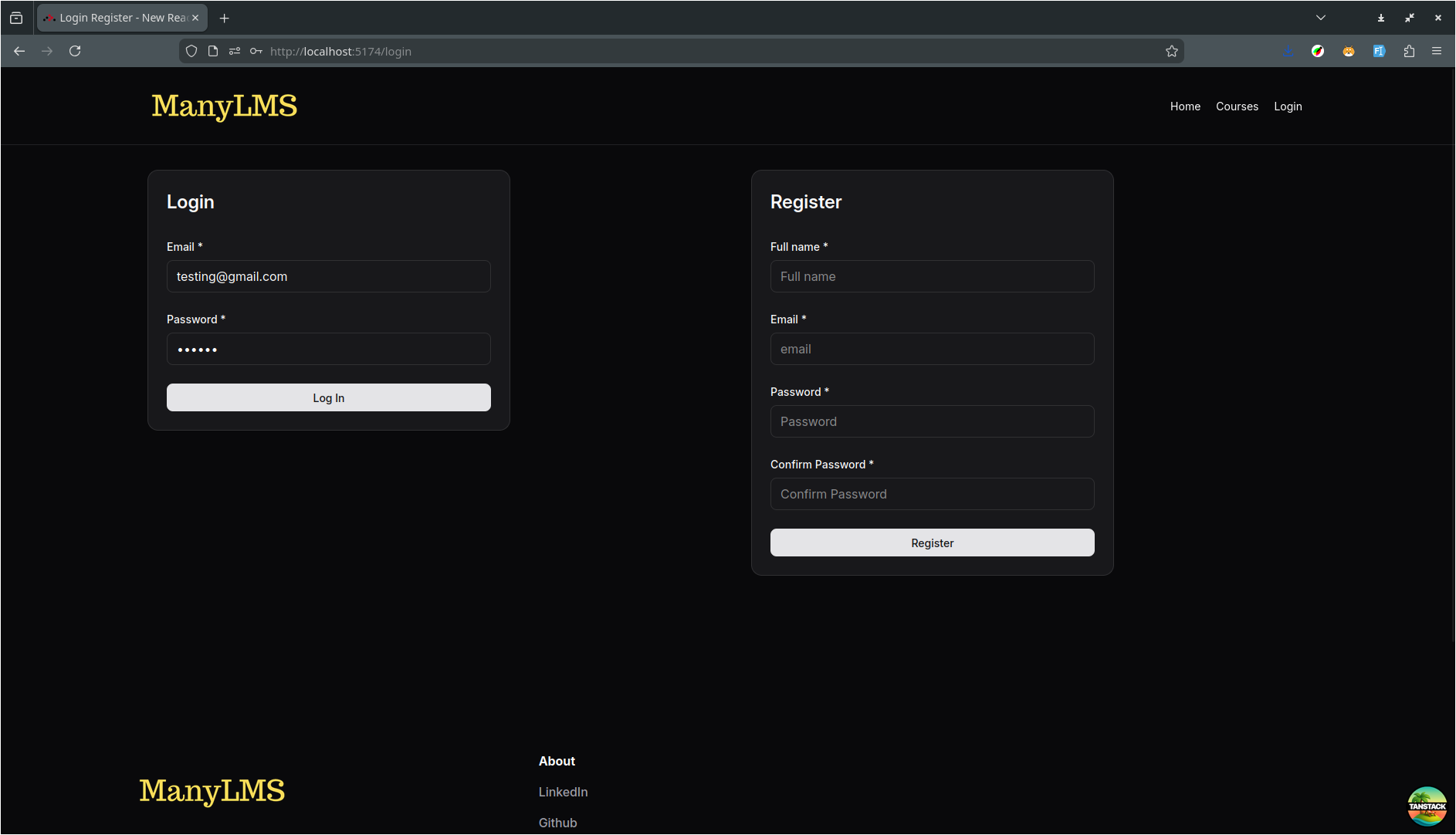The image size is (1456, 835).
Task: Open the blue FI fonts extension icon
Action: tap(1380, 51)
